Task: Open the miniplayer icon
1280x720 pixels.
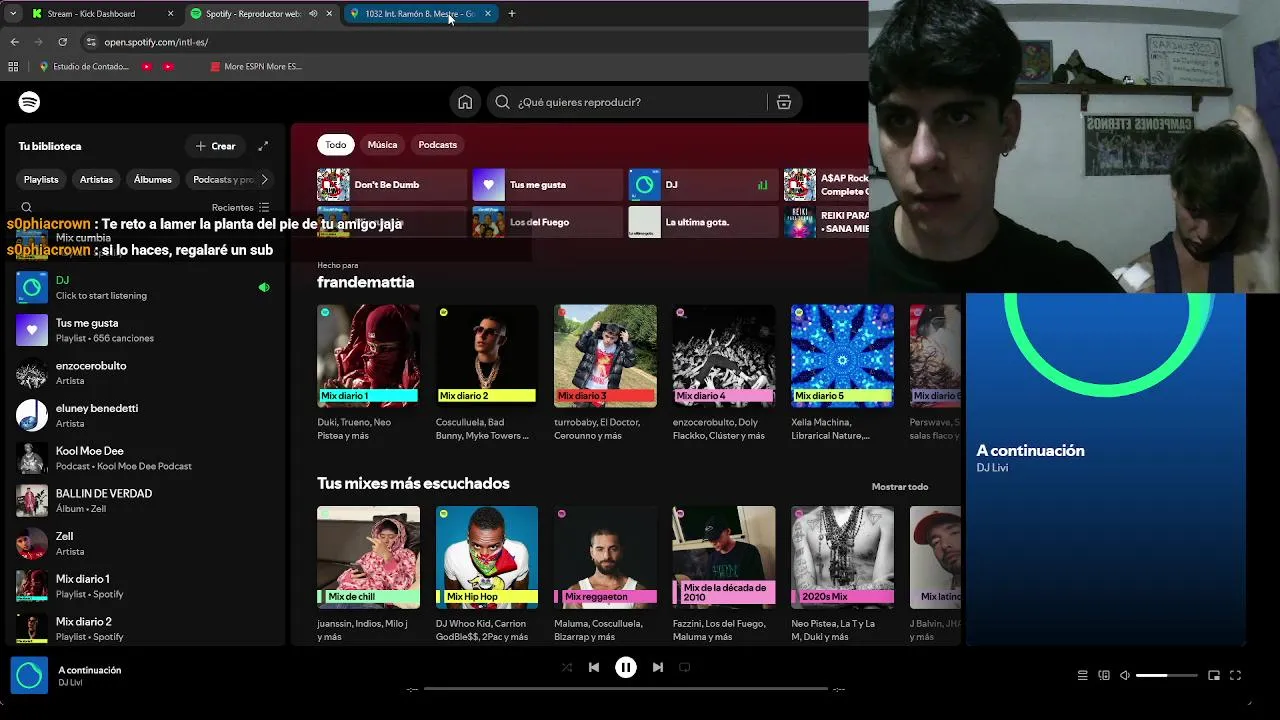Action: coord(1214,676)
